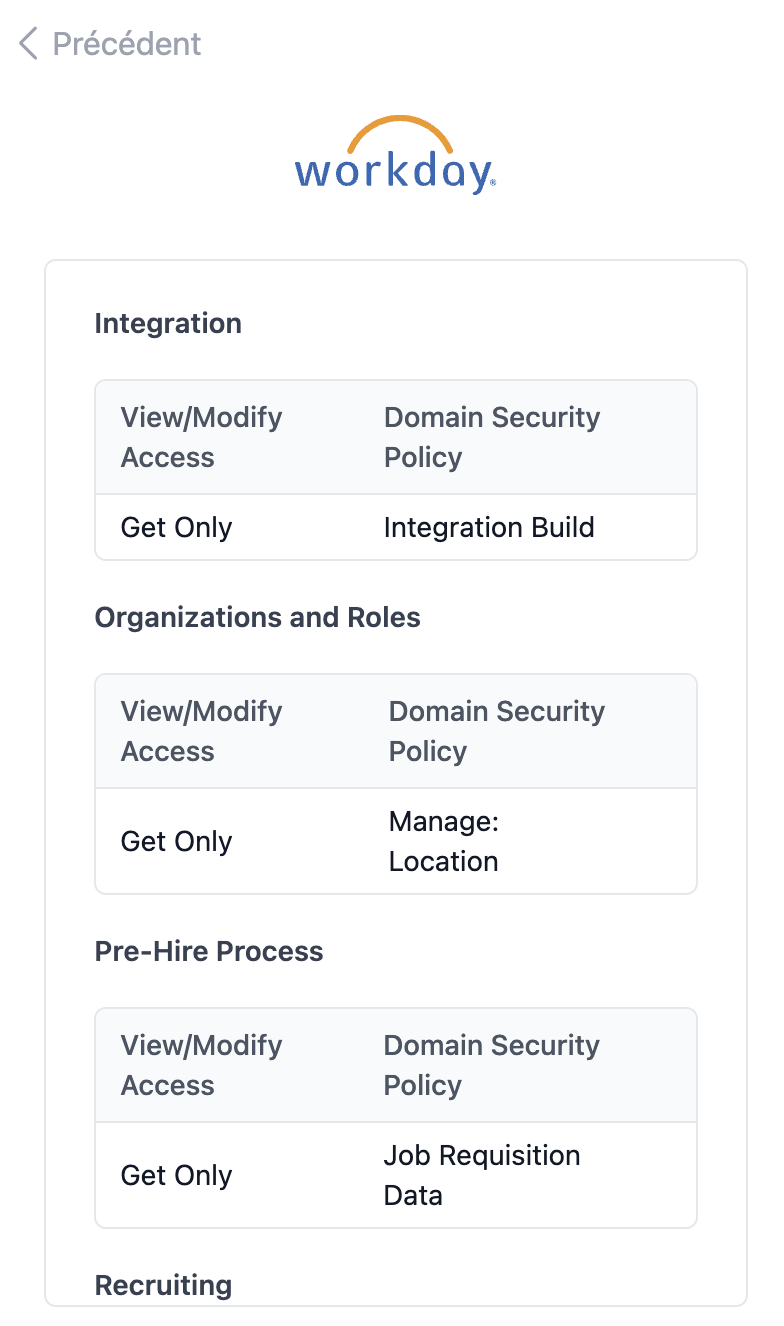Click Domain Security Policy header in Pre-Hire table

492,1065
